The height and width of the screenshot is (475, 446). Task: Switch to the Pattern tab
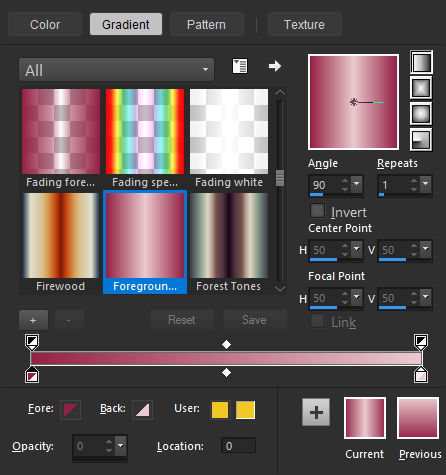tap(207, 24)
